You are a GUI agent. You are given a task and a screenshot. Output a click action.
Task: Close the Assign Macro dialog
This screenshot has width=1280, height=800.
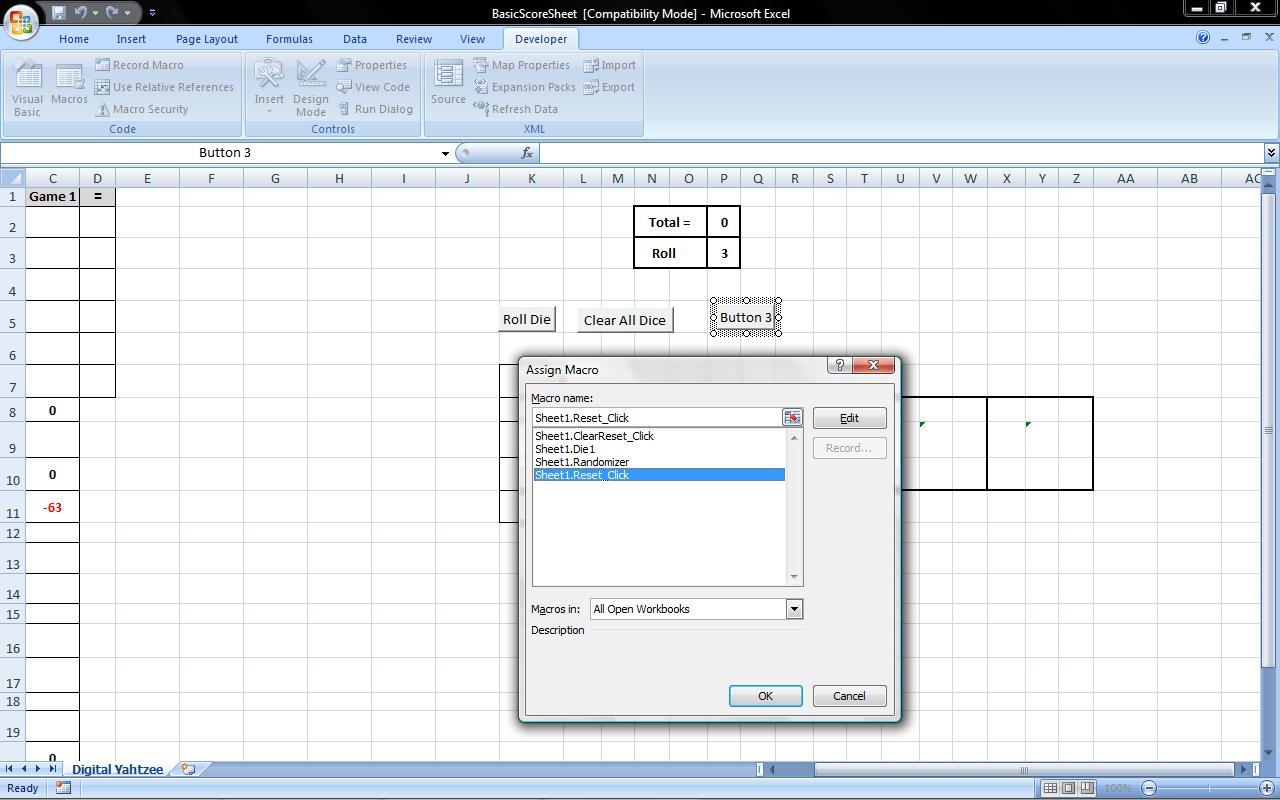873,366
